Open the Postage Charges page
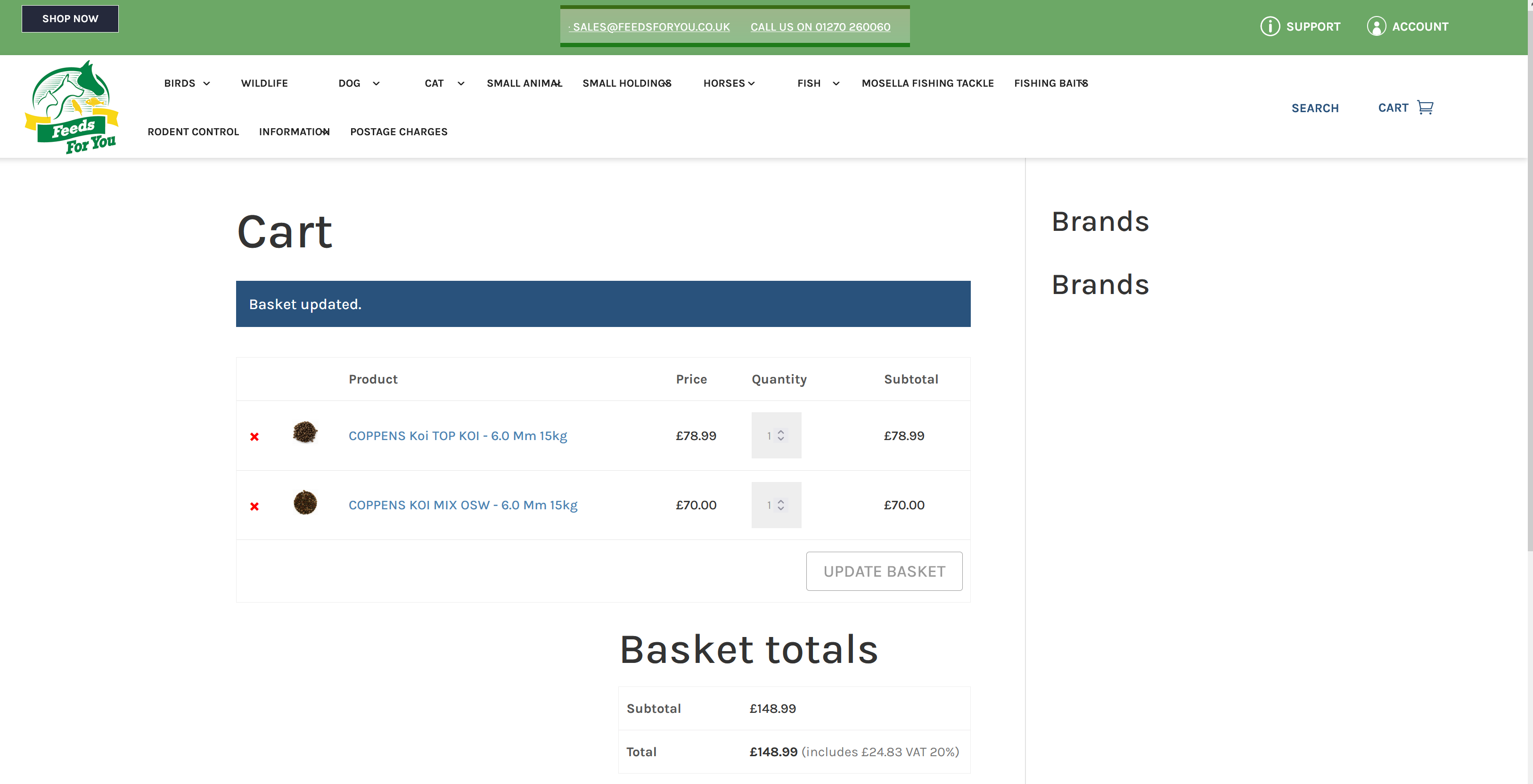1533x784 pixels. tap(399, 131)
